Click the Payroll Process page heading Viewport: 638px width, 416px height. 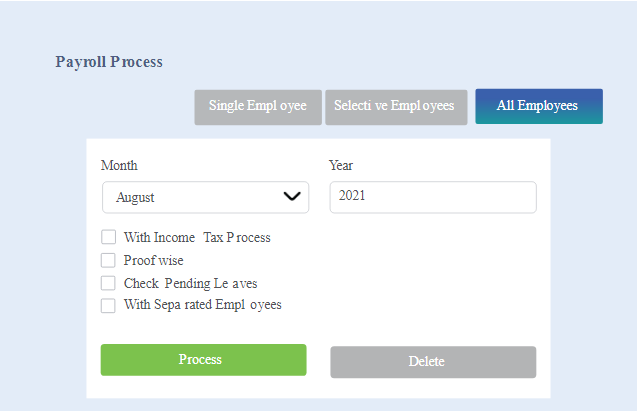point(109,62)
